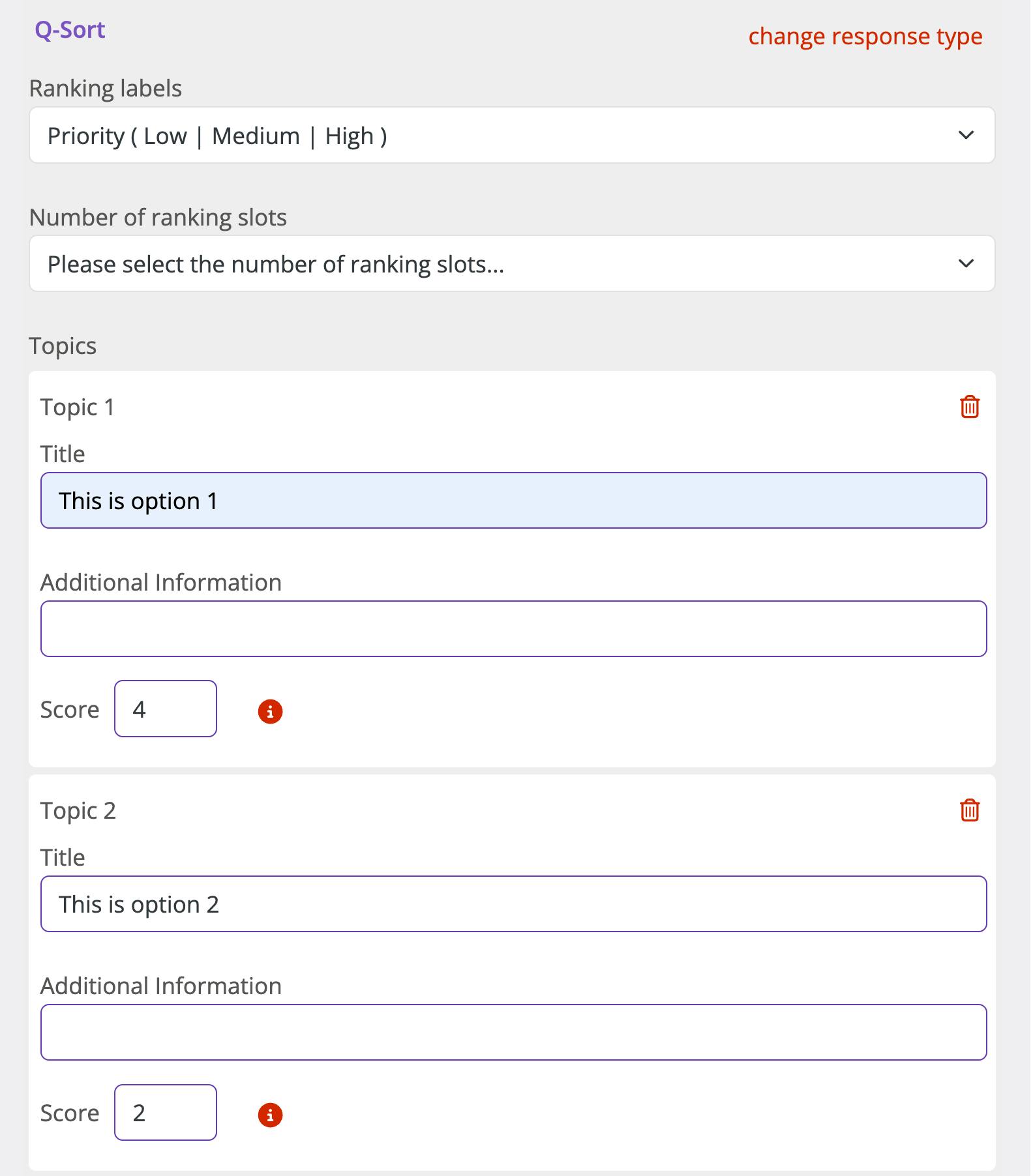This screenshot has height=1176, width=1033.
Task: Click the change response type link
Action: coord(865,37)
